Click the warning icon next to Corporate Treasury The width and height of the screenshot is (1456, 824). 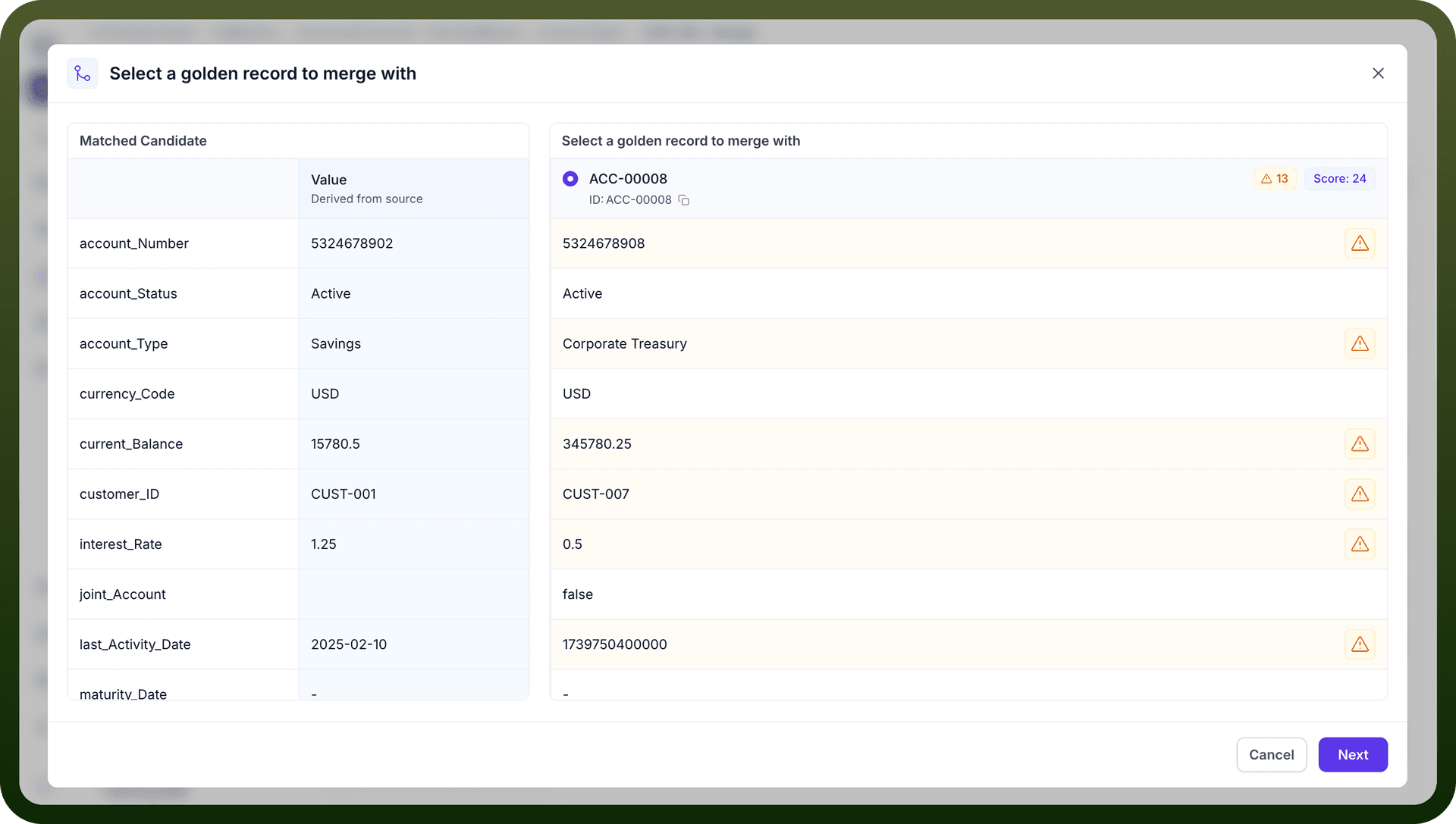[1360, 343]
